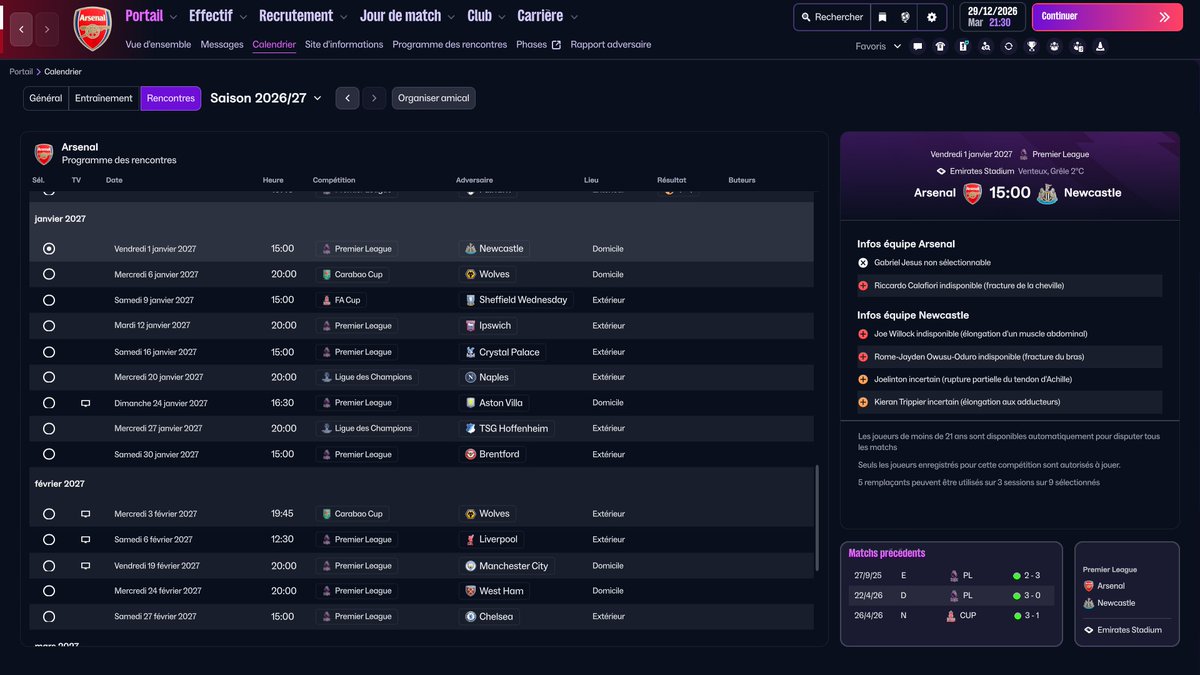
Task: Expand the Club menu dropdown
Action: pos(502,17)
